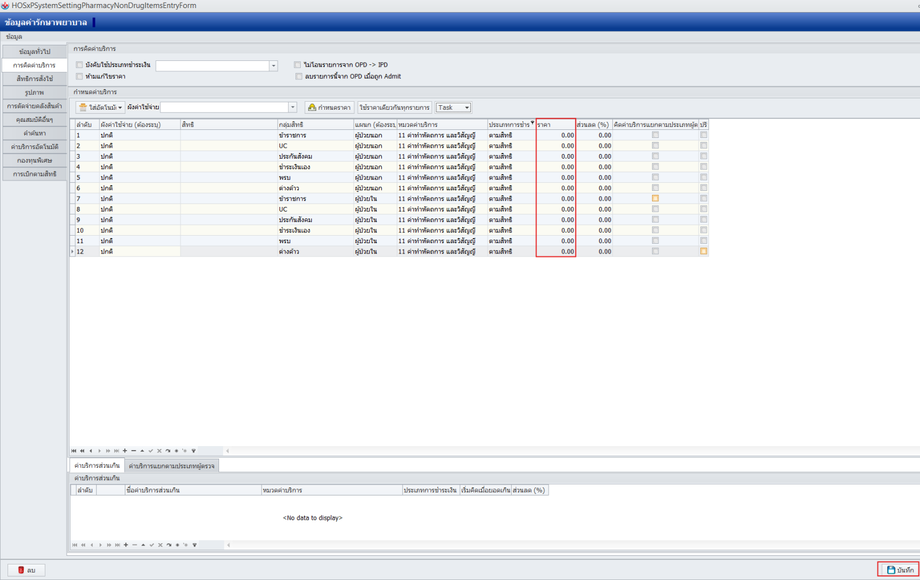Click the ลบ delete button
The width and height of the screenshot is (920, 580).
click(26, 570)
